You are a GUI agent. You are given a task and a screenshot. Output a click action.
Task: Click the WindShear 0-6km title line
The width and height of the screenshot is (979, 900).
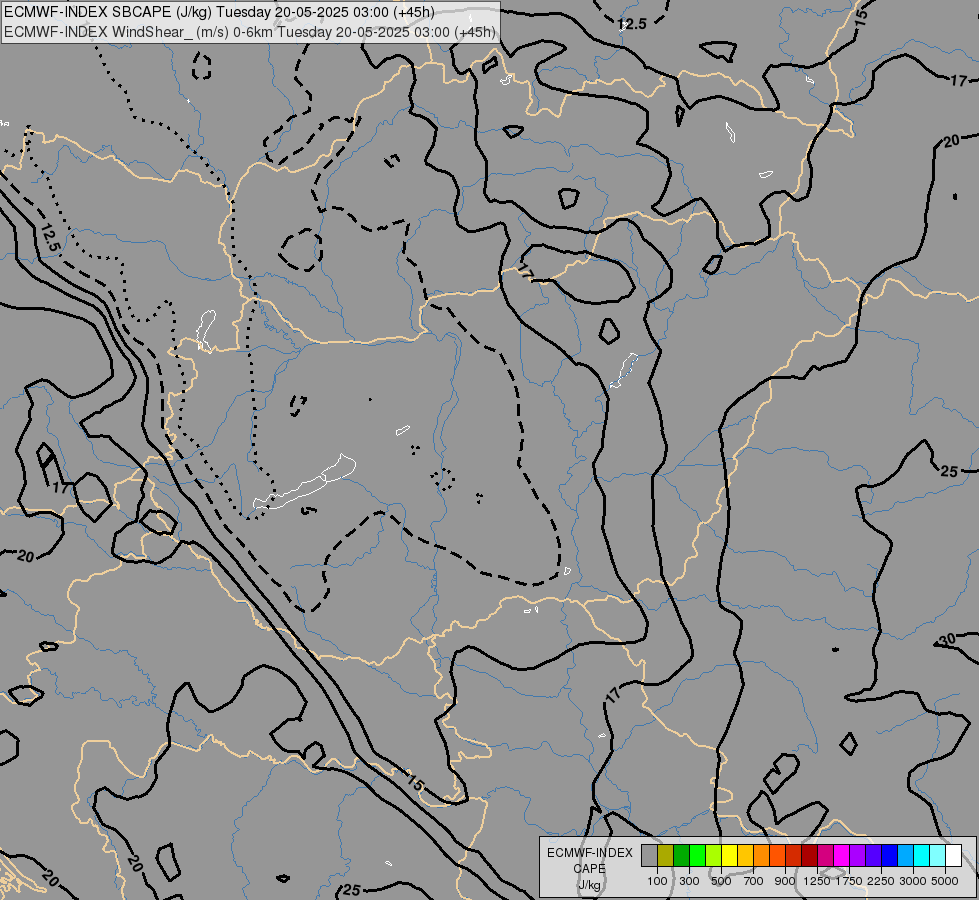click(x=250, y=32)
